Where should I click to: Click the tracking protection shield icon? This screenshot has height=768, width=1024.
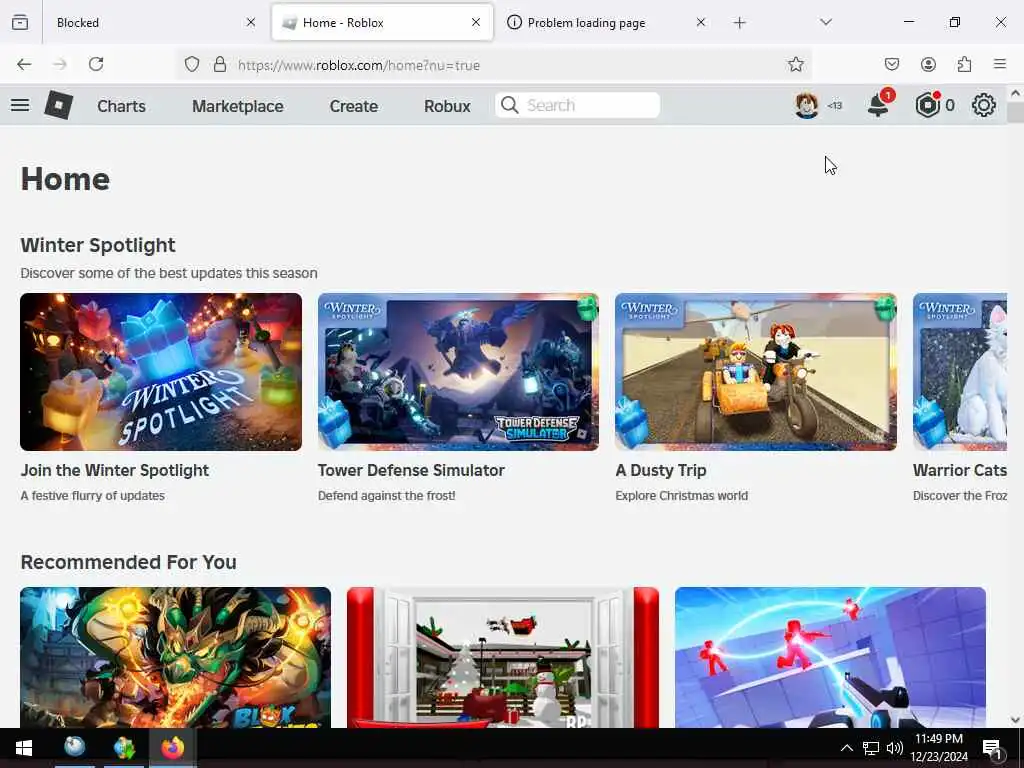[x=191, y=64]
